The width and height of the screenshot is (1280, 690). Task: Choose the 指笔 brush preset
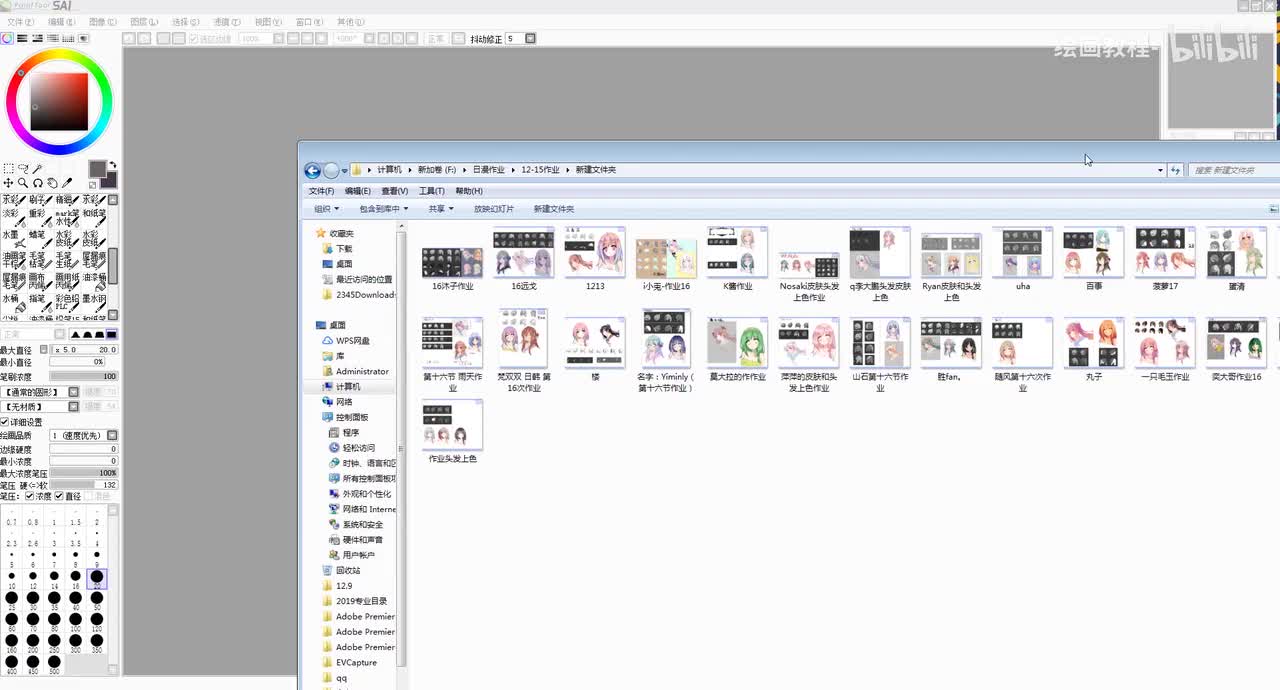(40, 305)
